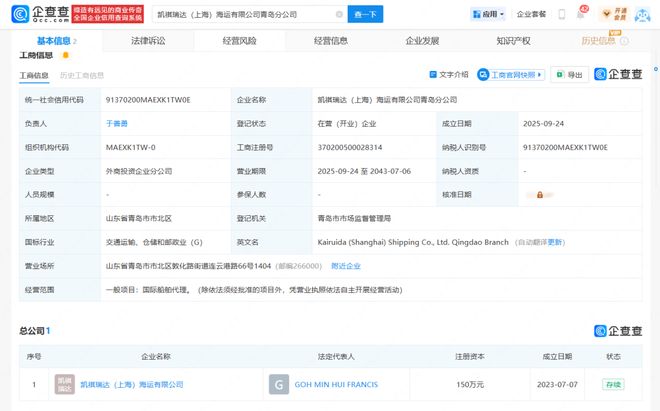Screen dimensions: 660x411
Task: Click the credit code 91370200MAEXK1TW0E in the first row
Action: click(x=148, y=100)
